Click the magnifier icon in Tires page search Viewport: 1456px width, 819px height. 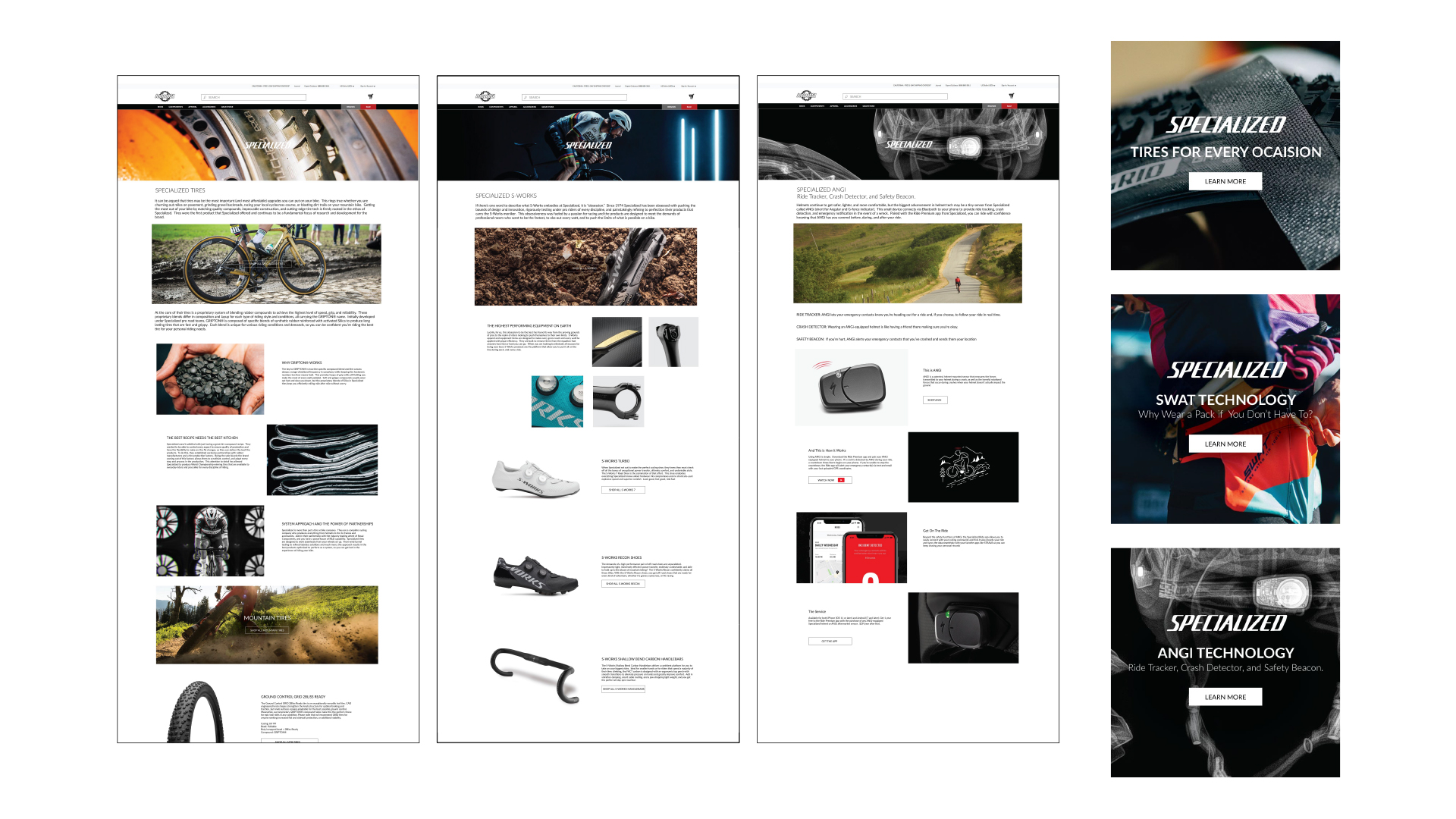coord(205,97)
